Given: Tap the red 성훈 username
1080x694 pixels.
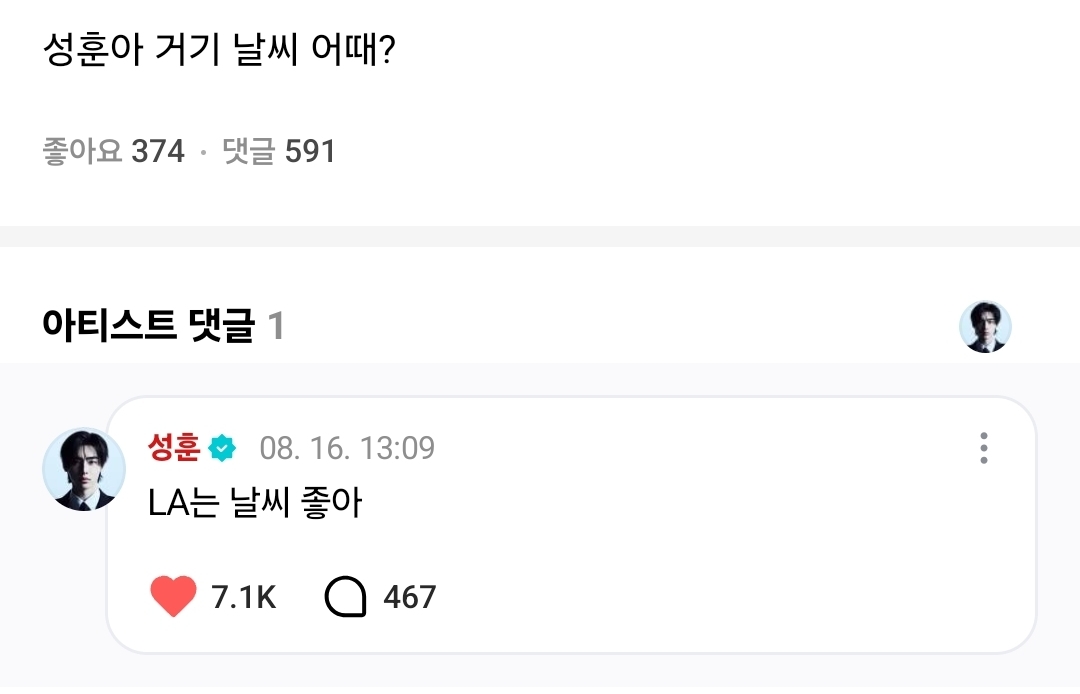Looking at the screenshot, I should [175, 447].
